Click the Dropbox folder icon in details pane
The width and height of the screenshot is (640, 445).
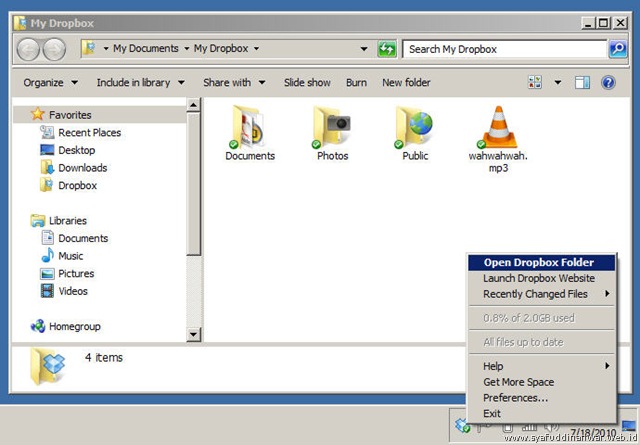coord(48,366)
